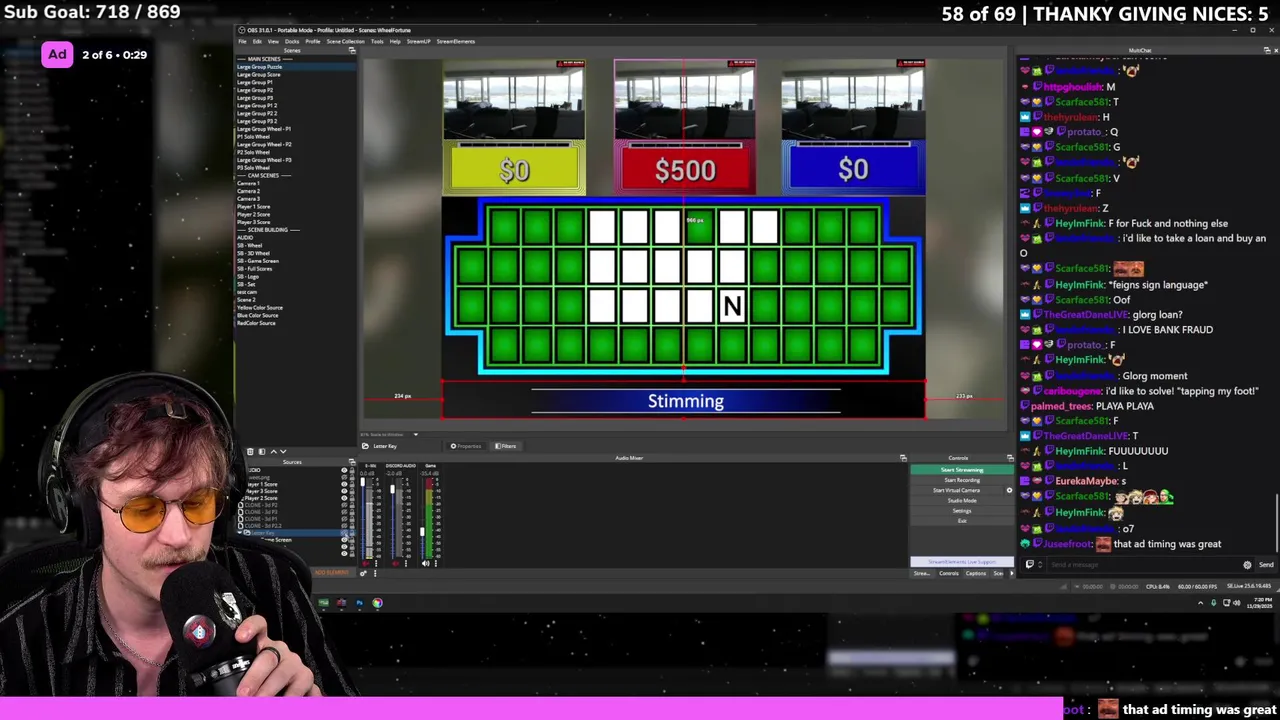
Task: Unmute the E-Mic channel speaker icon
Action: tap(366, 563)
